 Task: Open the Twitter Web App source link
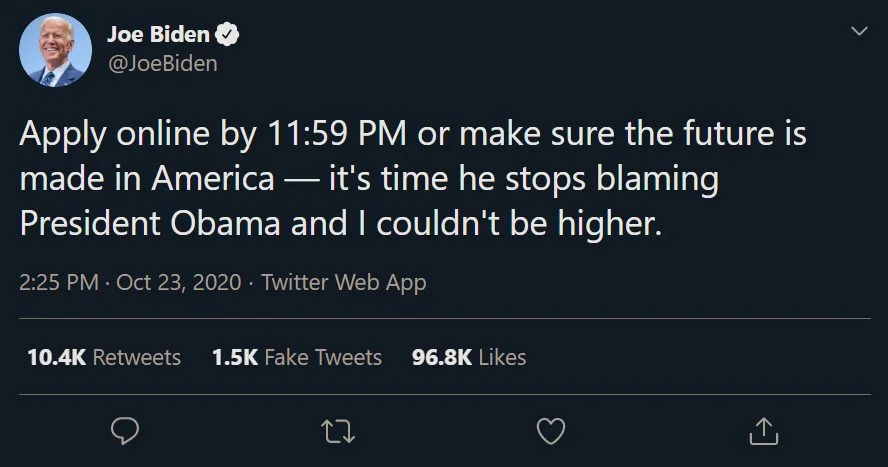click(x=343, y=283)
